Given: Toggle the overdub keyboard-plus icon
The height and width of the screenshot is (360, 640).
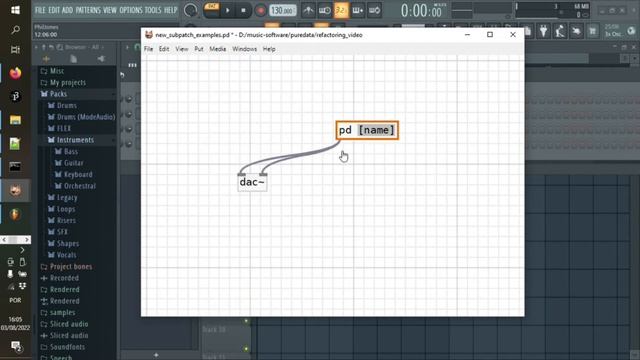Looking at the screenshot, I should [x=358, y=11].
